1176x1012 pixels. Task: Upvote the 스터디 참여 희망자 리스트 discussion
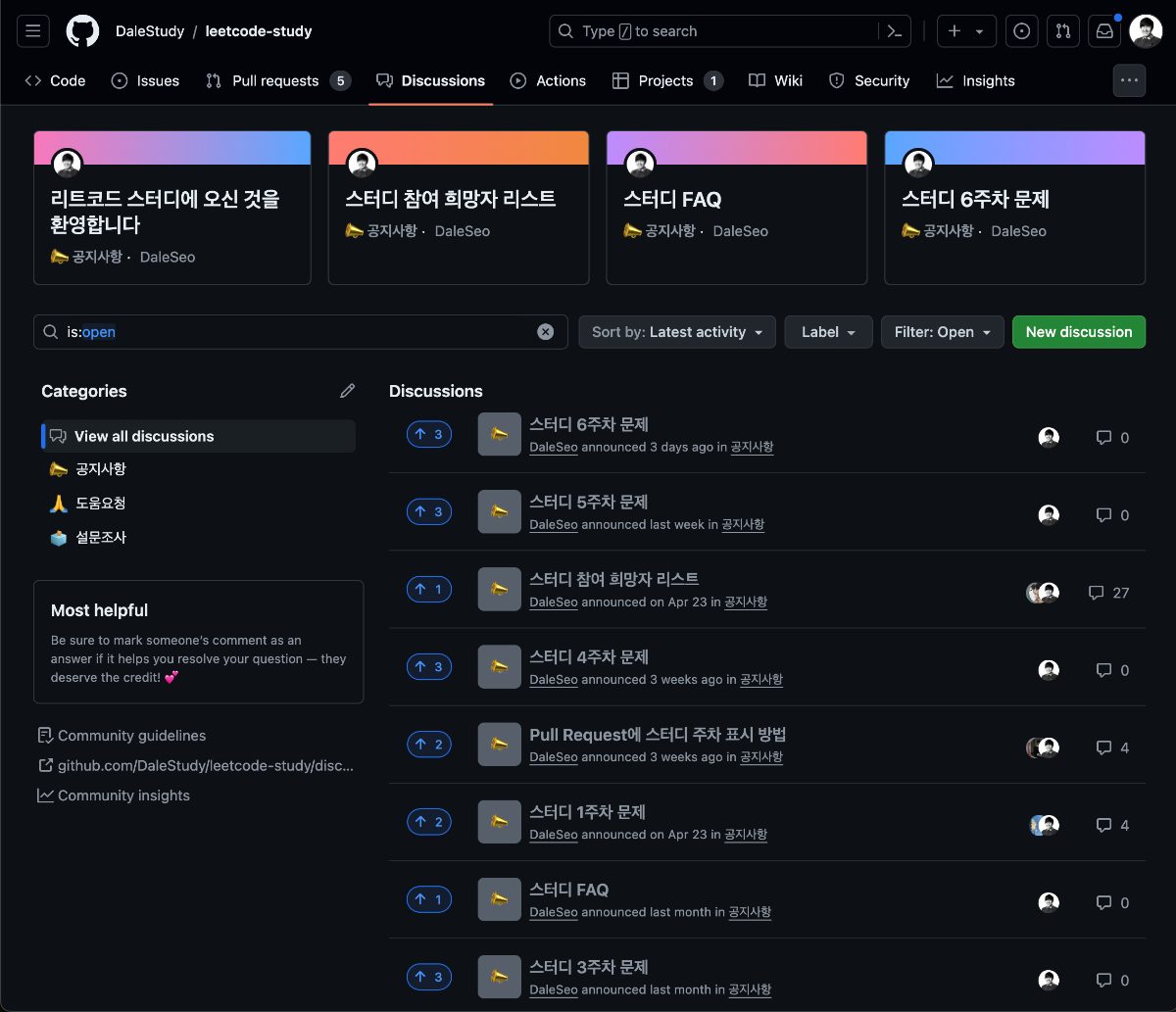click(429, 589)
